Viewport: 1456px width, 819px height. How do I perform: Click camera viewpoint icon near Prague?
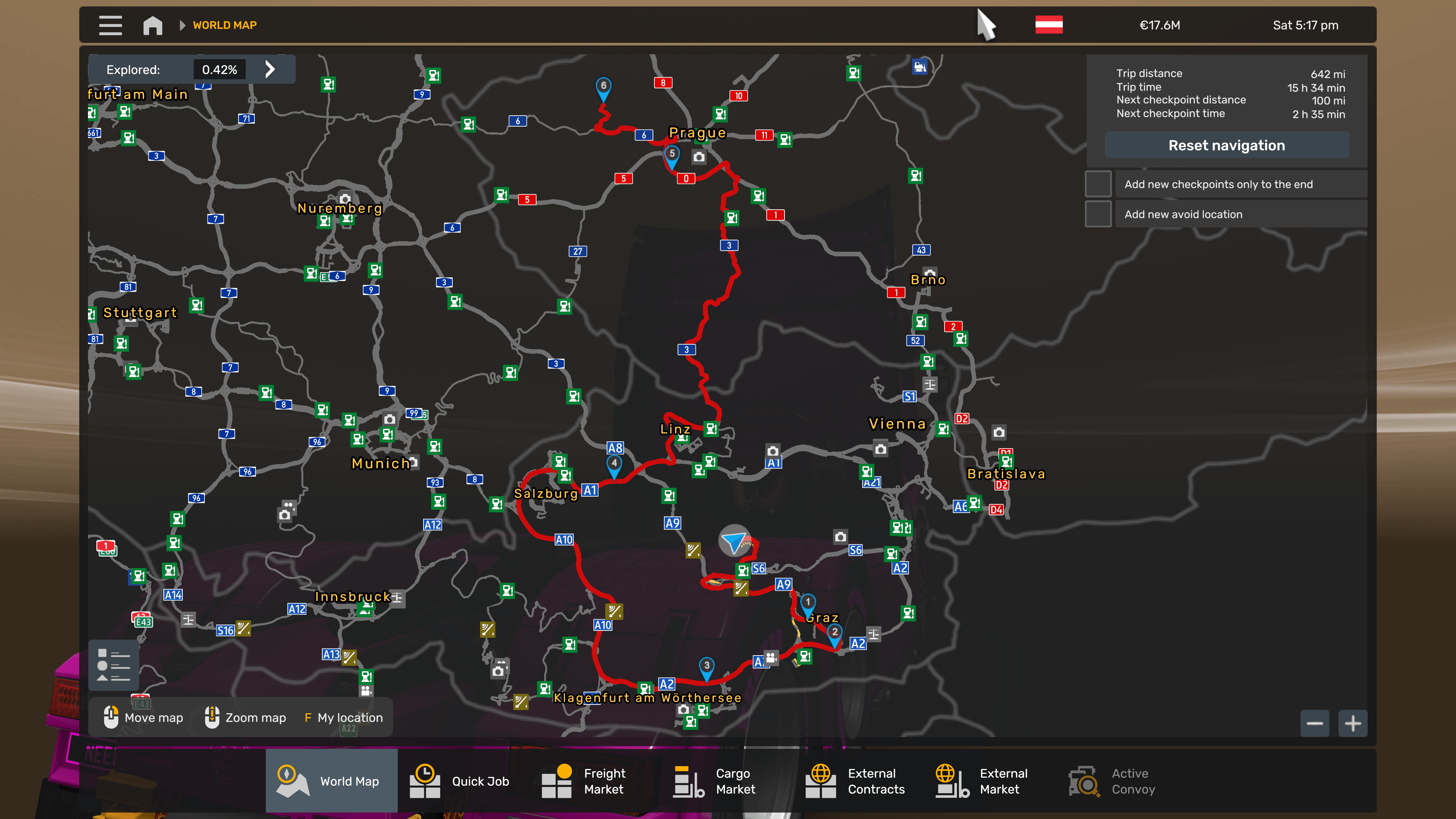699,157
